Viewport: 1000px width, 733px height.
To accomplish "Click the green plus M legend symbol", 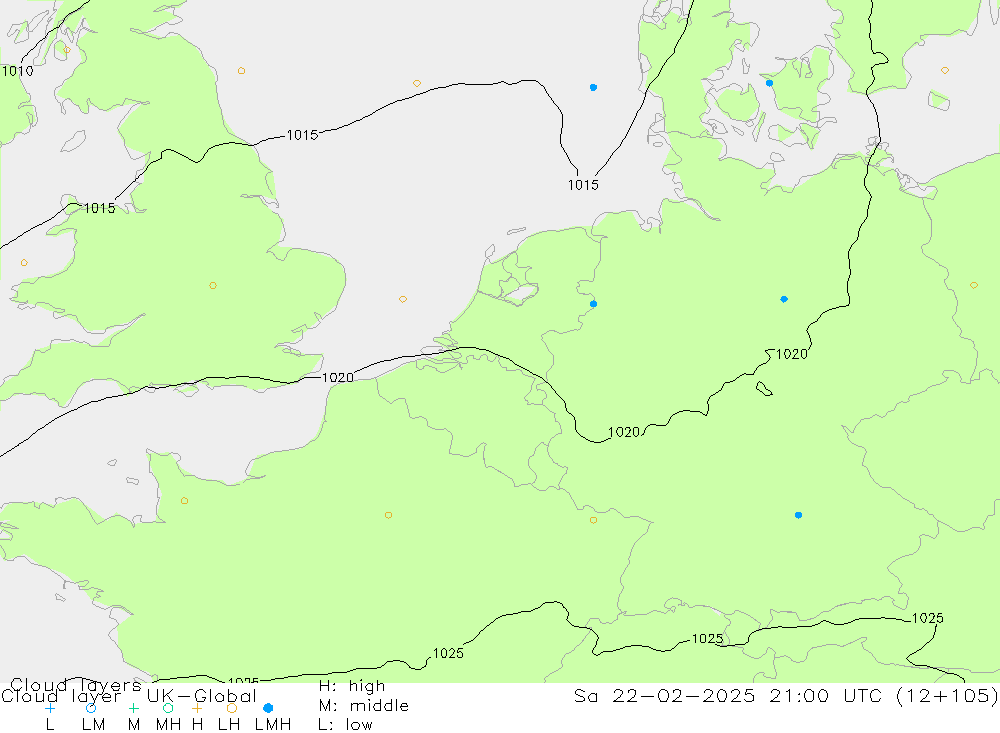I will (133, 708).
